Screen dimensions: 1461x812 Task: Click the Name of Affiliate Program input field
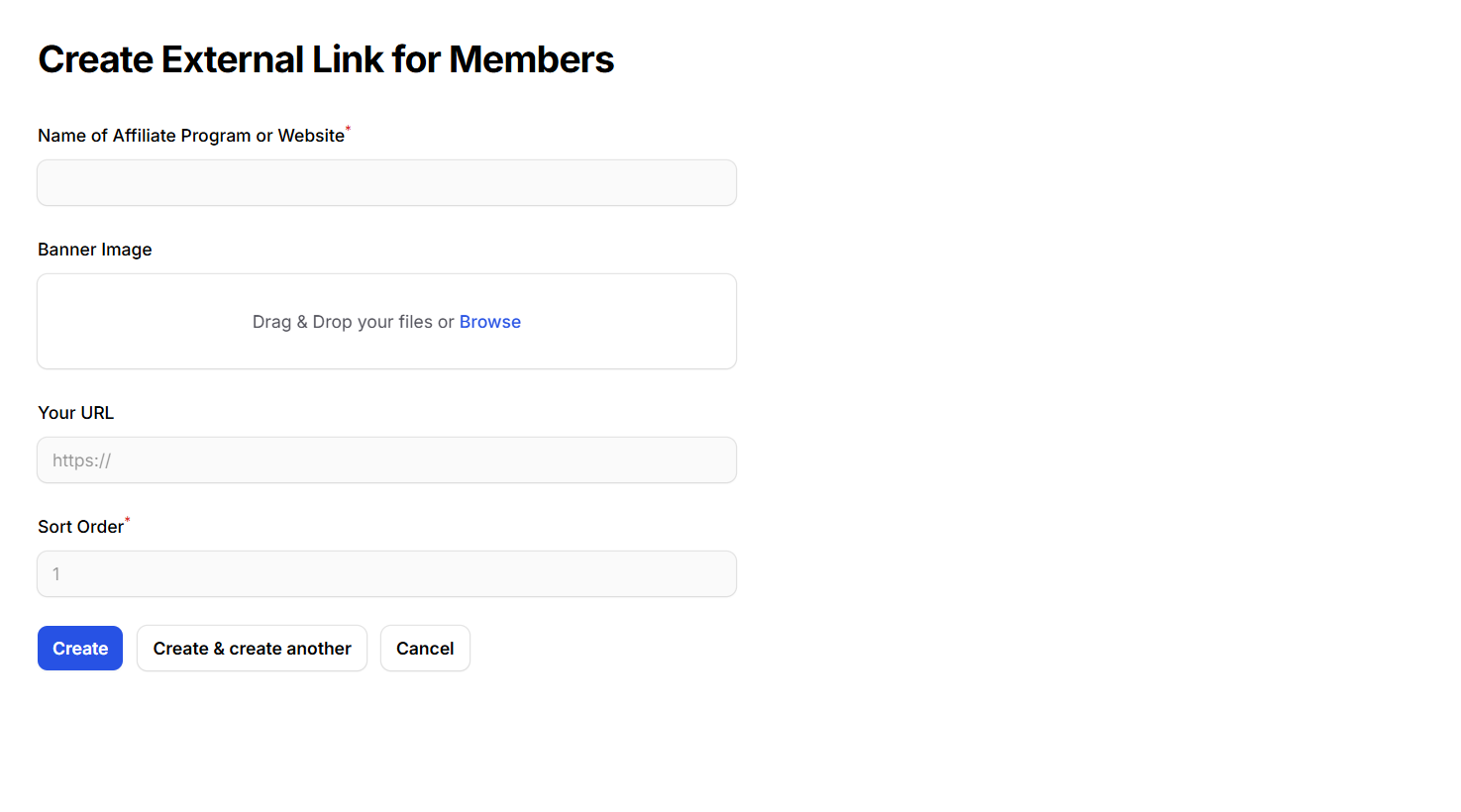click(386, 183)
